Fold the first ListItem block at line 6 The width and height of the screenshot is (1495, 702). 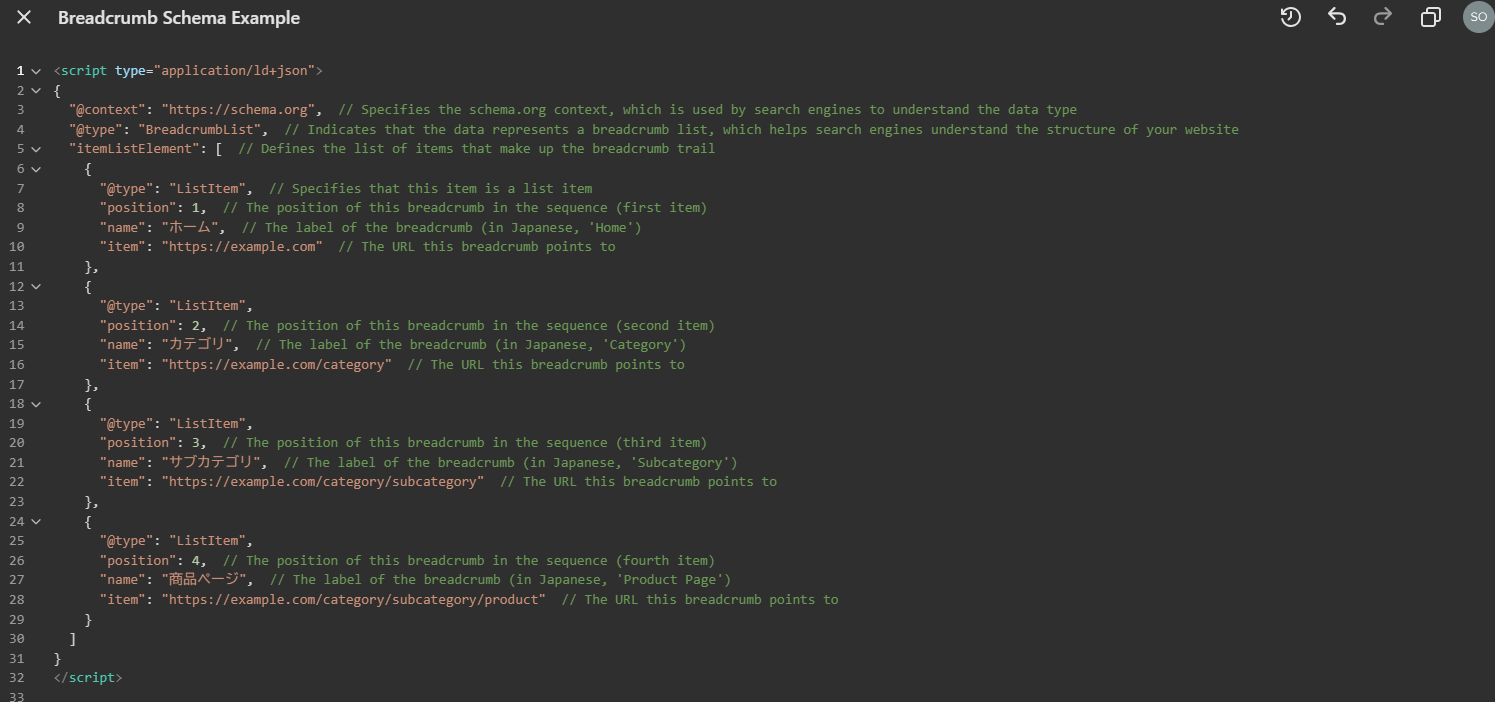pyautogui.click(x=36, y=169)
